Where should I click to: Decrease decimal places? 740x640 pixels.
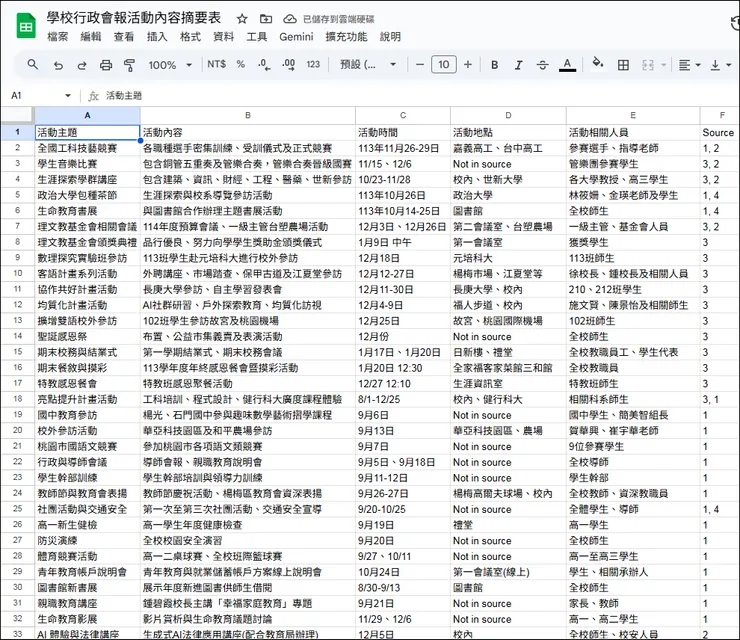pyautogui.click(x=264, y=65)
